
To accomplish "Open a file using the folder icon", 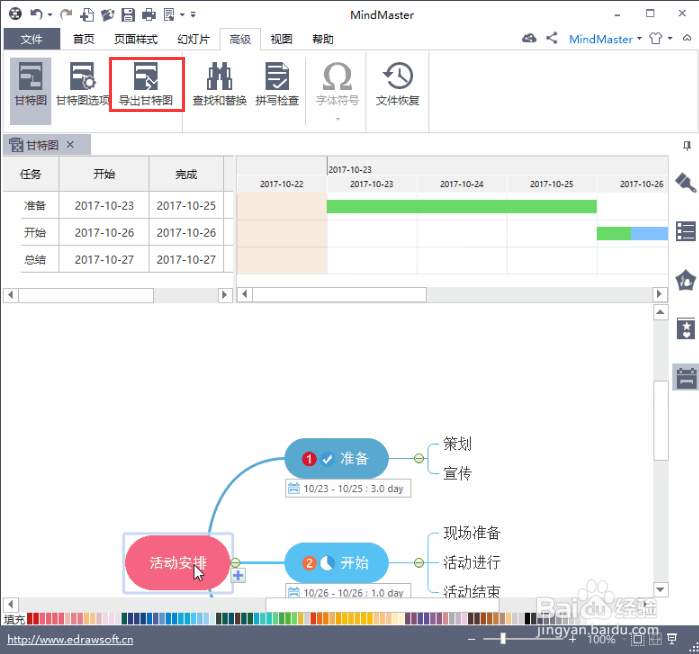I will click(107, 15).
